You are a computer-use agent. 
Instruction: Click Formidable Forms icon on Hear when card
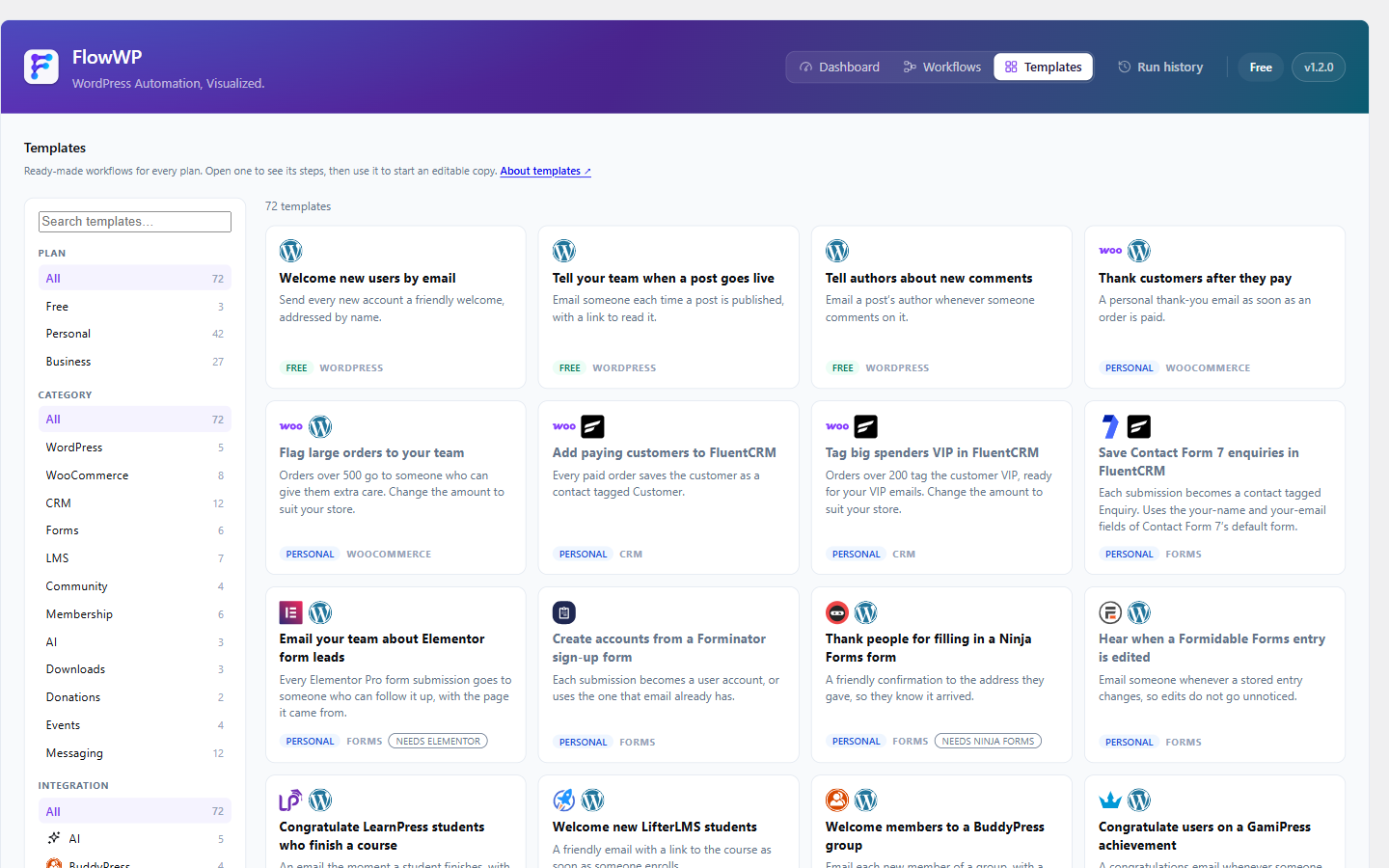coord(1110,612)
